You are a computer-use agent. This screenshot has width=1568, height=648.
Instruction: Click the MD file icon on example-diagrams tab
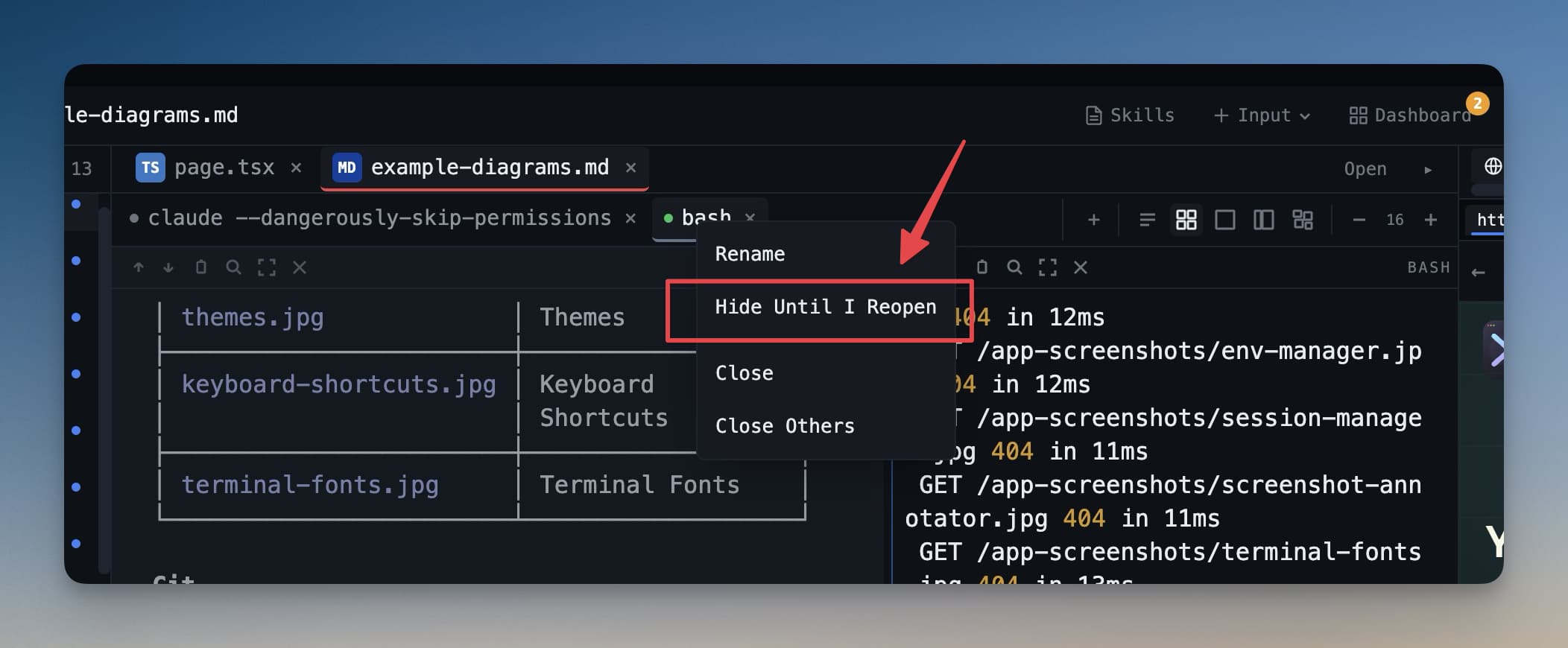(x=347, y=168)
